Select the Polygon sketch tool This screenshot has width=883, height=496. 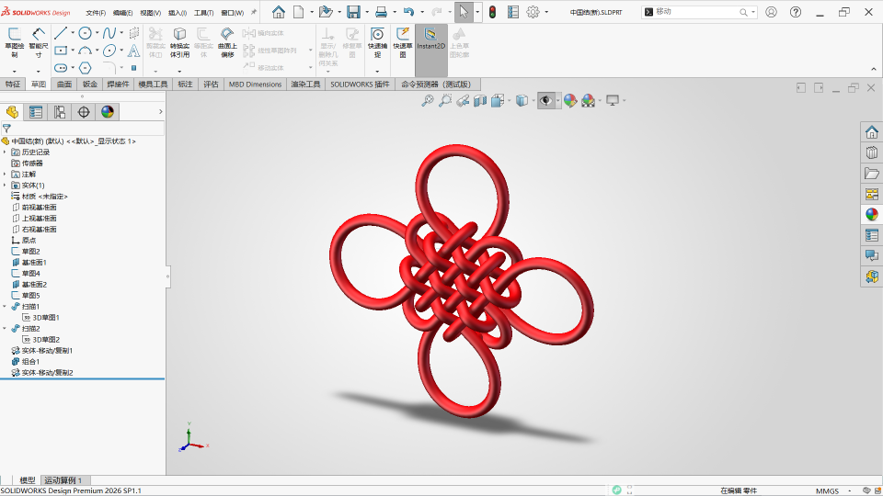click(85, 68)
